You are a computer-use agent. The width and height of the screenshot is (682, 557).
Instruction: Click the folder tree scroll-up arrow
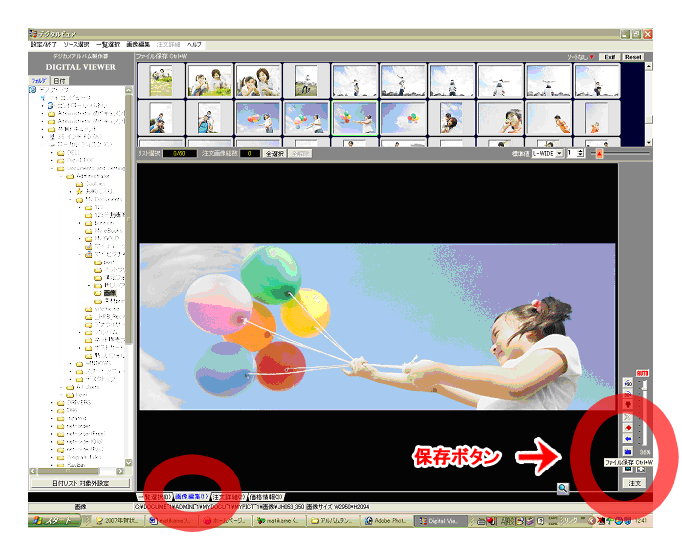(x=128, y=90)
